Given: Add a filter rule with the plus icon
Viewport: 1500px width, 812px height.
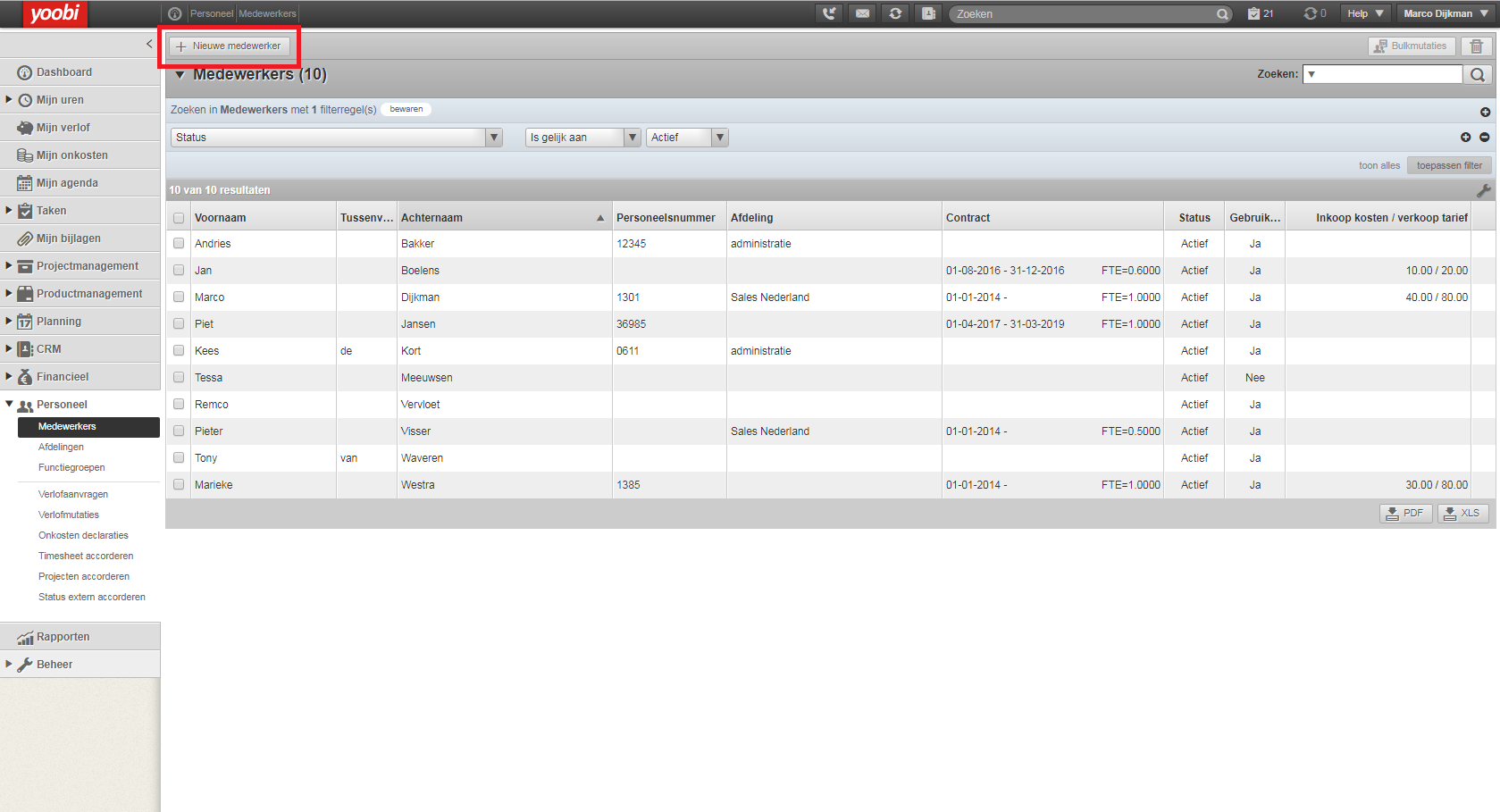Looking at the screenshot, I should pyautogui.click(x=1465, y=138).
